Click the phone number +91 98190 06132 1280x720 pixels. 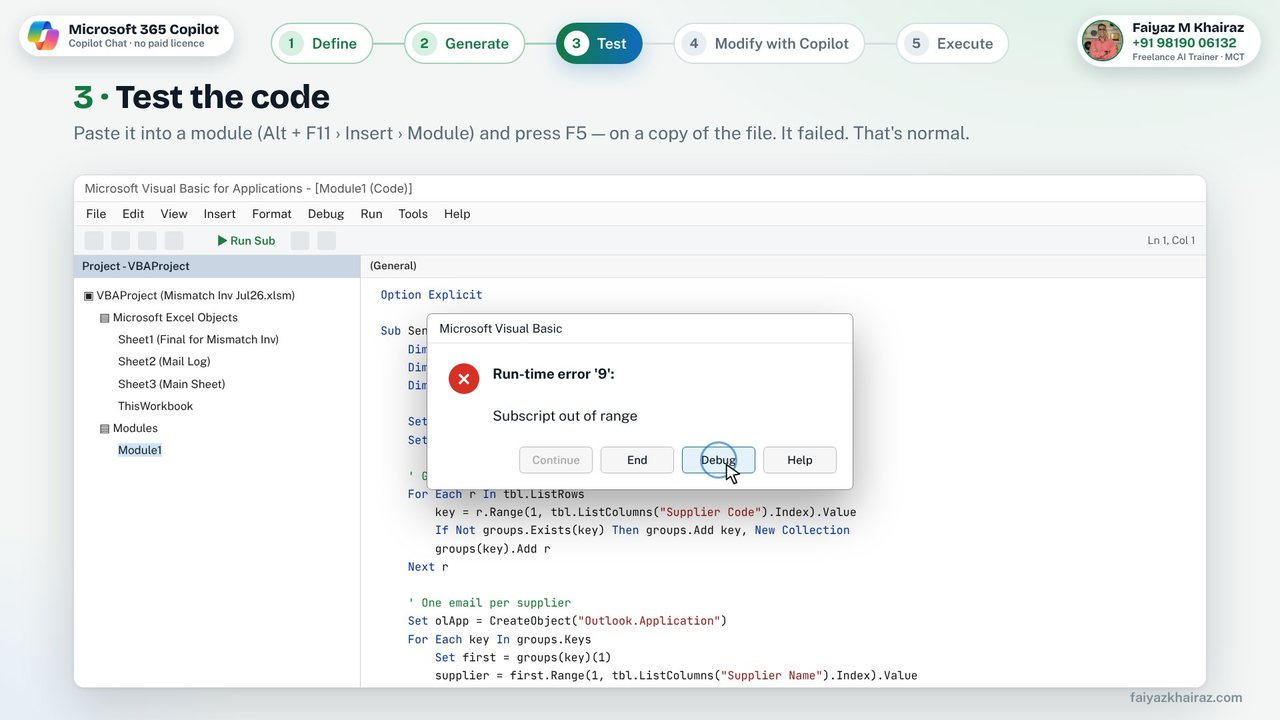(1184, 43)
